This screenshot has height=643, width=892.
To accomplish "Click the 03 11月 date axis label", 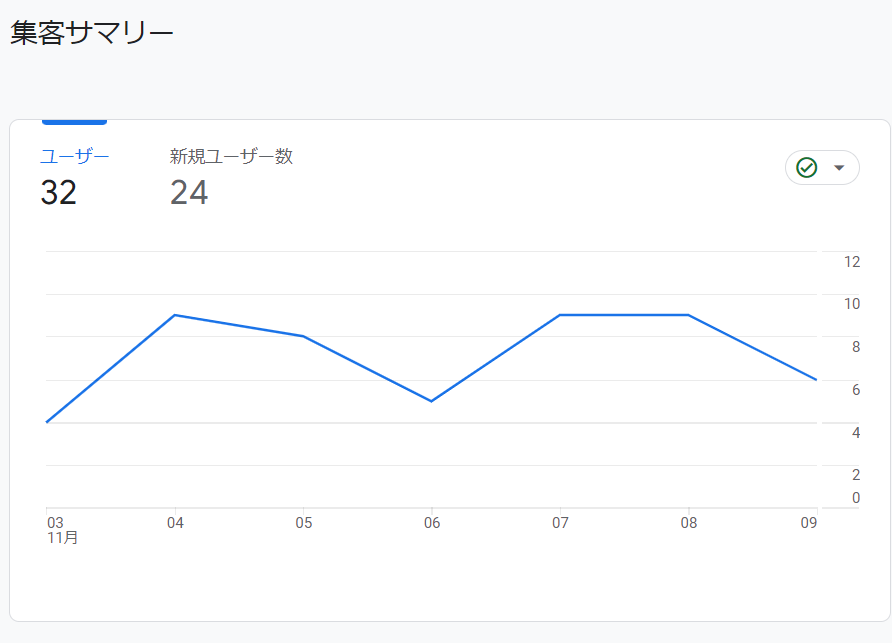I will tap(62, 530).
